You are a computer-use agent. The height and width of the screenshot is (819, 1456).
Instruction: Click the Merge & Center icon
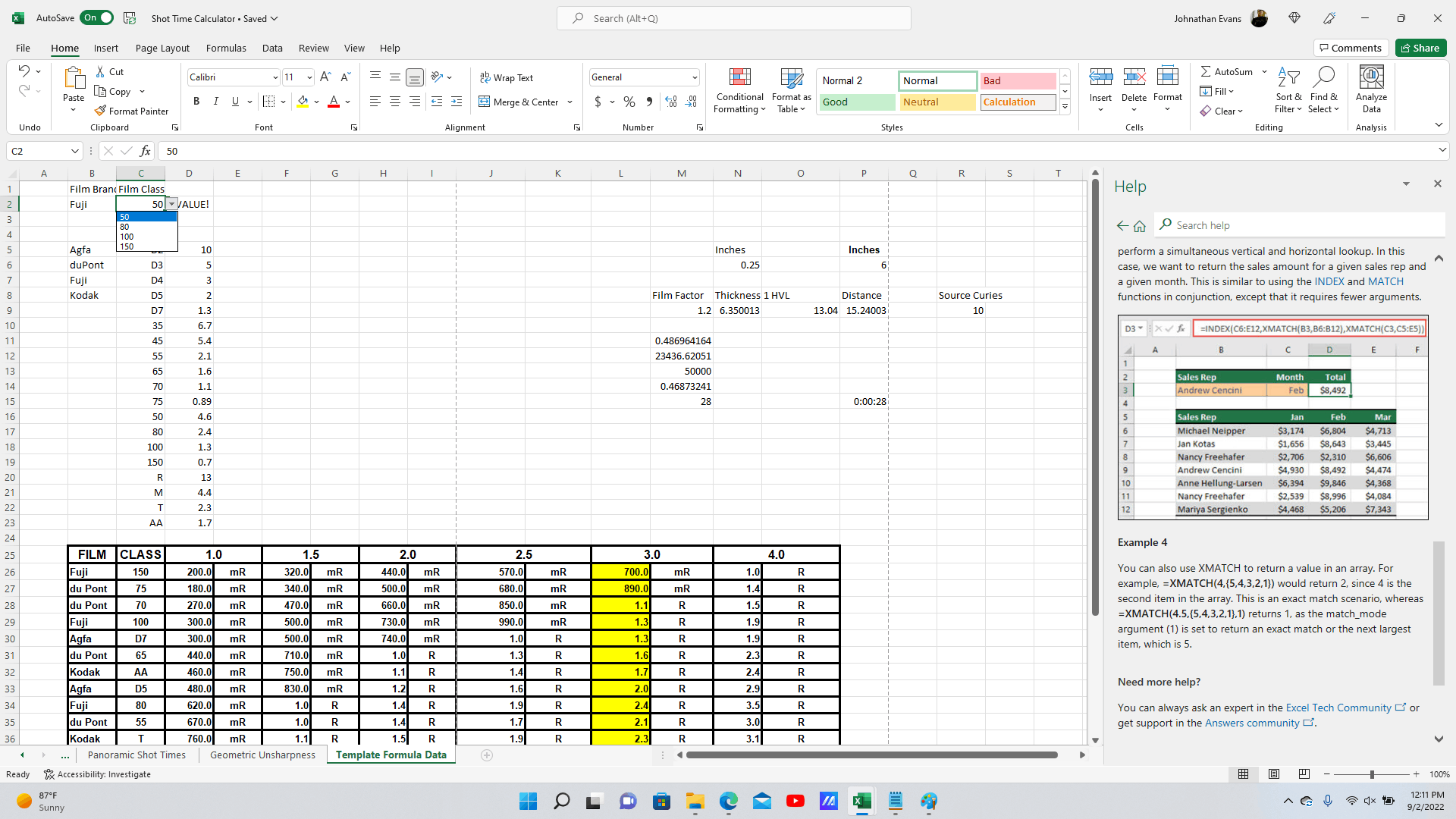(485, 102)
